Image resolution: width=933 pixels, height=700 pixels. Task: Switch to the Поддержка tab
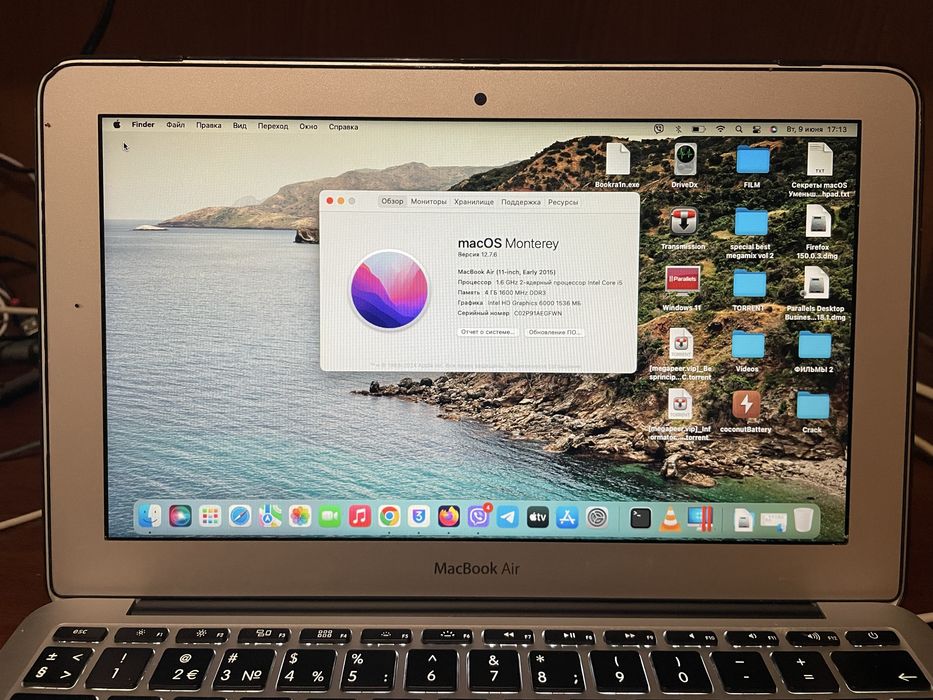tap(521, 202)
